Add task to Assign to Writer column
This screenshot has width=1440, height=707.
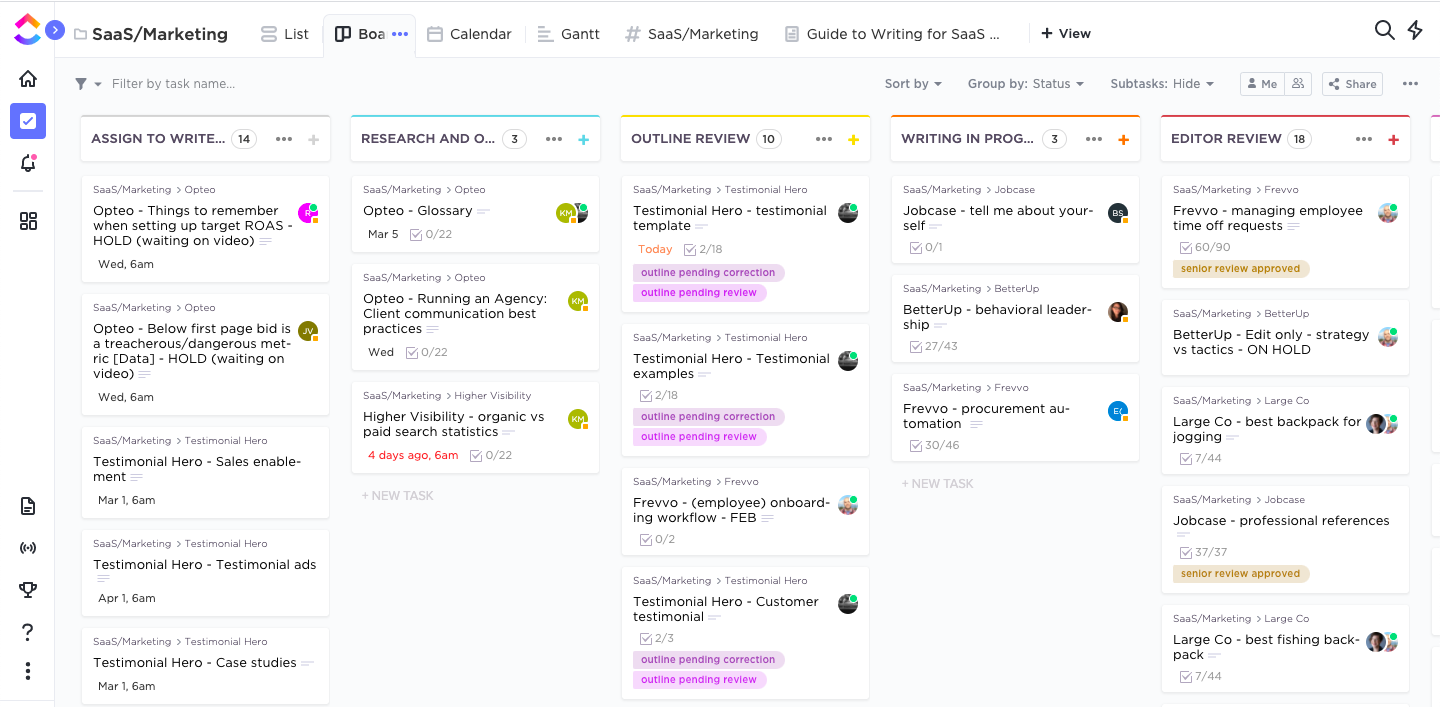[313, 140]
